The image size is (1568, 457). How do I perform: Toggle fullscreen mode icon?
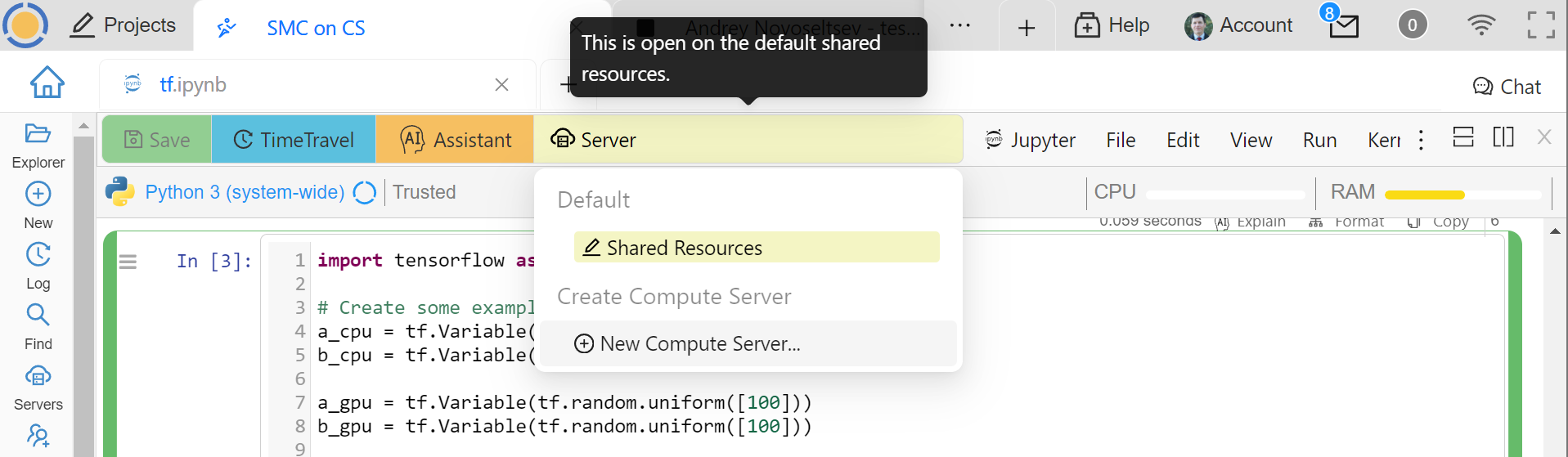click(x=1541, y=25)
